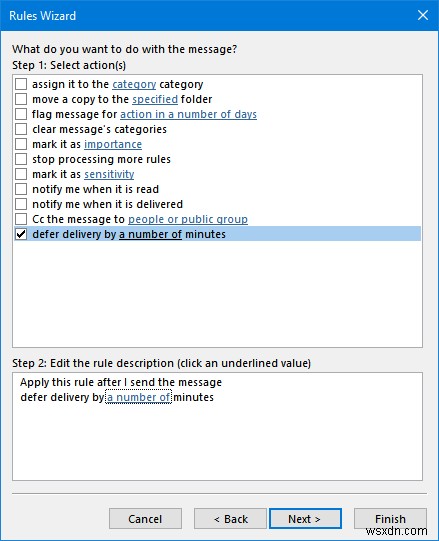The image size is (439, 541).
Task: Close the Rules Wizard dialog
Action: (x=423, y=15)
